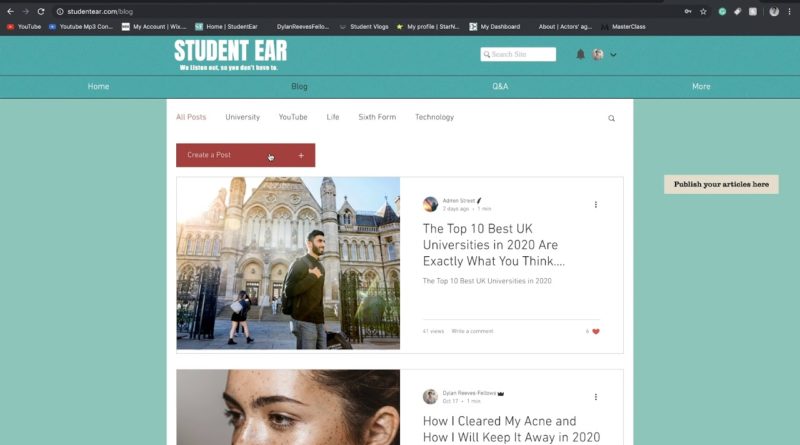Click Admin Street author avatar
Image resolution: width=800 pixels, height=445 pixels.
click(x=430, y=204)
